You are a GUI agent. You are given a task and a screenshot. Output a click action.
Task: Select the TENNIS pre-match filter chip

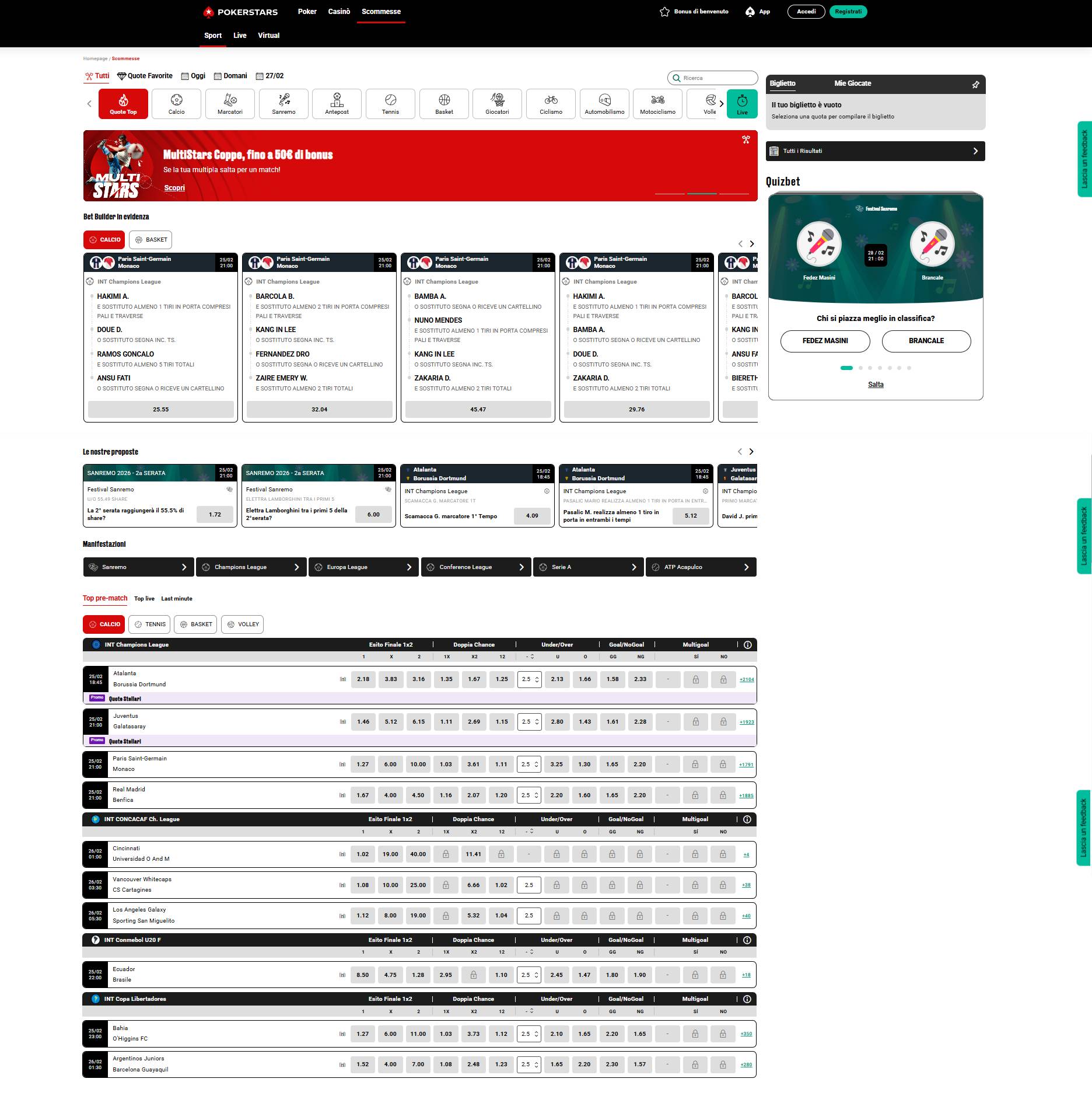pyautogui.click(x=150, y=624)
